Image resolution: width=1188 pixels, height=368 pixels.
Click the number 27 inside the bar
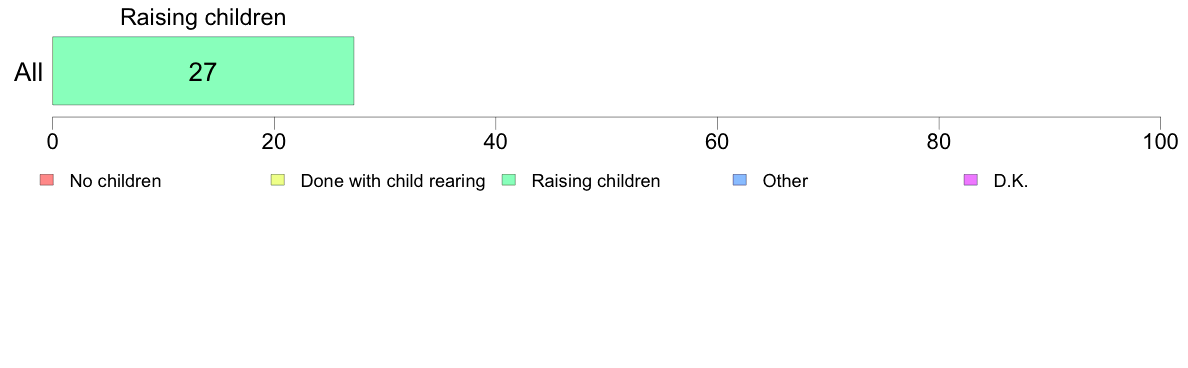click(203, 73)
